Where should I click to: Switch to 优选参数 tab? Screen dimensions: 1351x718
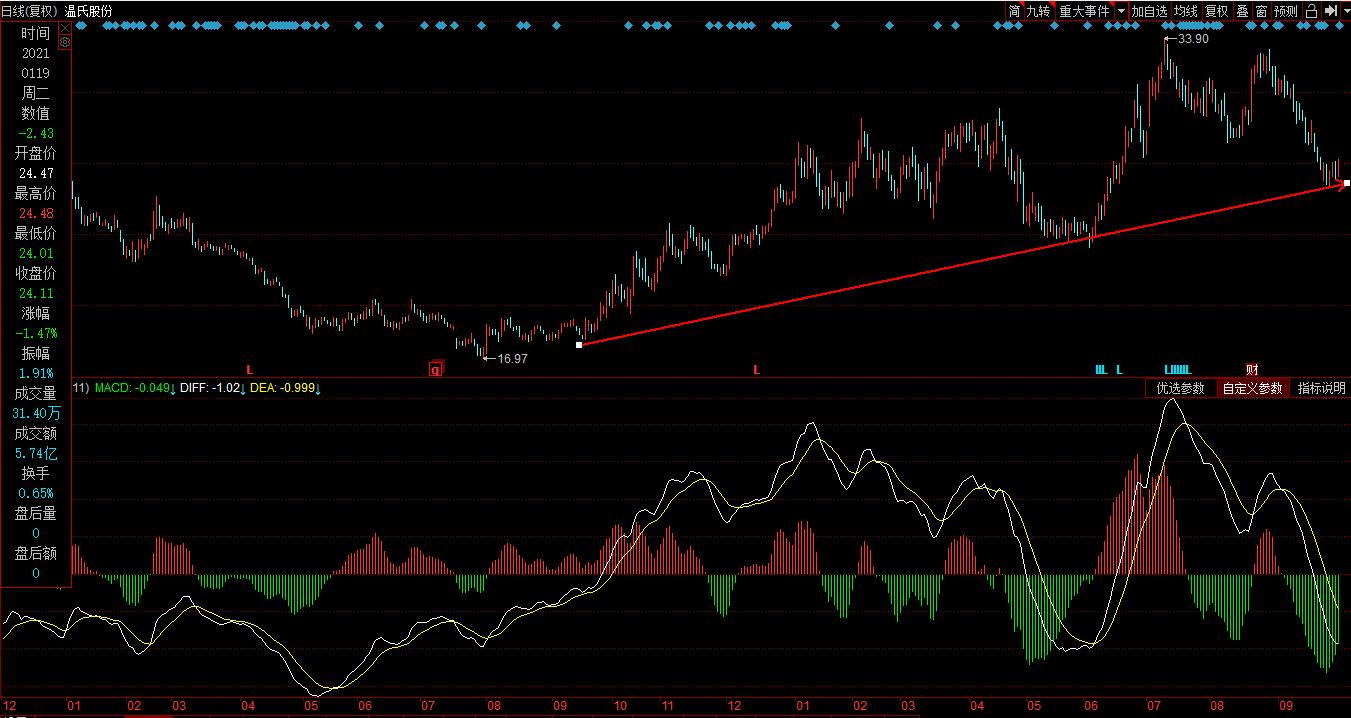click(x=1180, y=388)
